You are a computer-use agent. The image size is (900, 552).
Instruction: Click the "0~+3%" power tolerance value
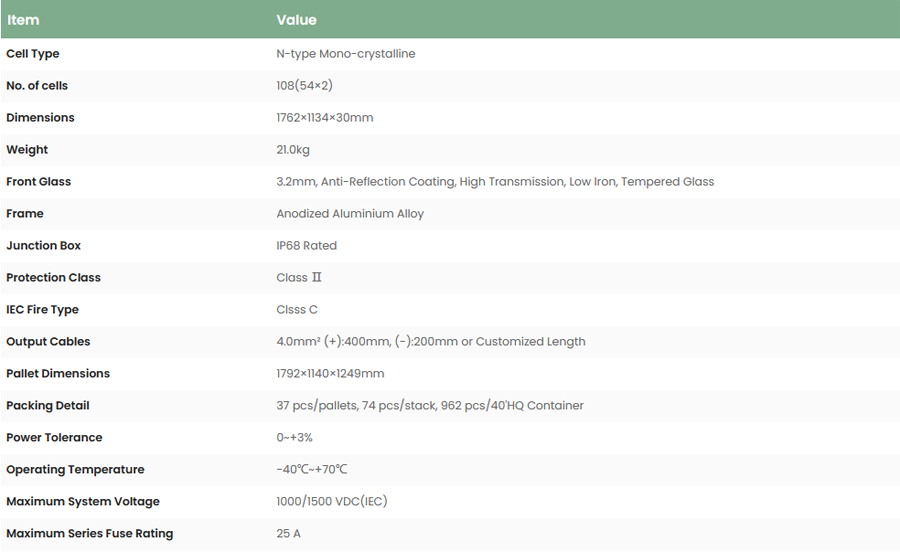click(295, 438)
